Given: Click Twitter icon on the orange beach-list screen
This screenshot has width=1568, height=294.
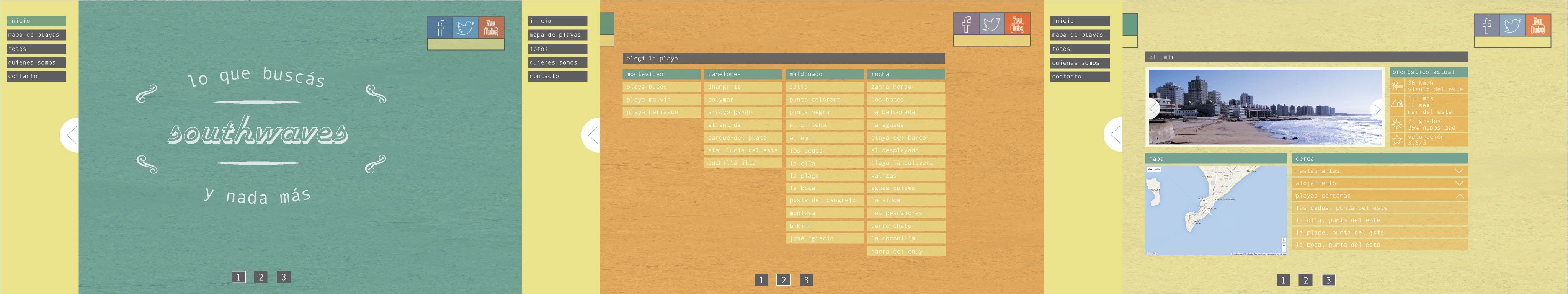Looking at the screenshot, I should pyautogui.click(x=991, y=24).
